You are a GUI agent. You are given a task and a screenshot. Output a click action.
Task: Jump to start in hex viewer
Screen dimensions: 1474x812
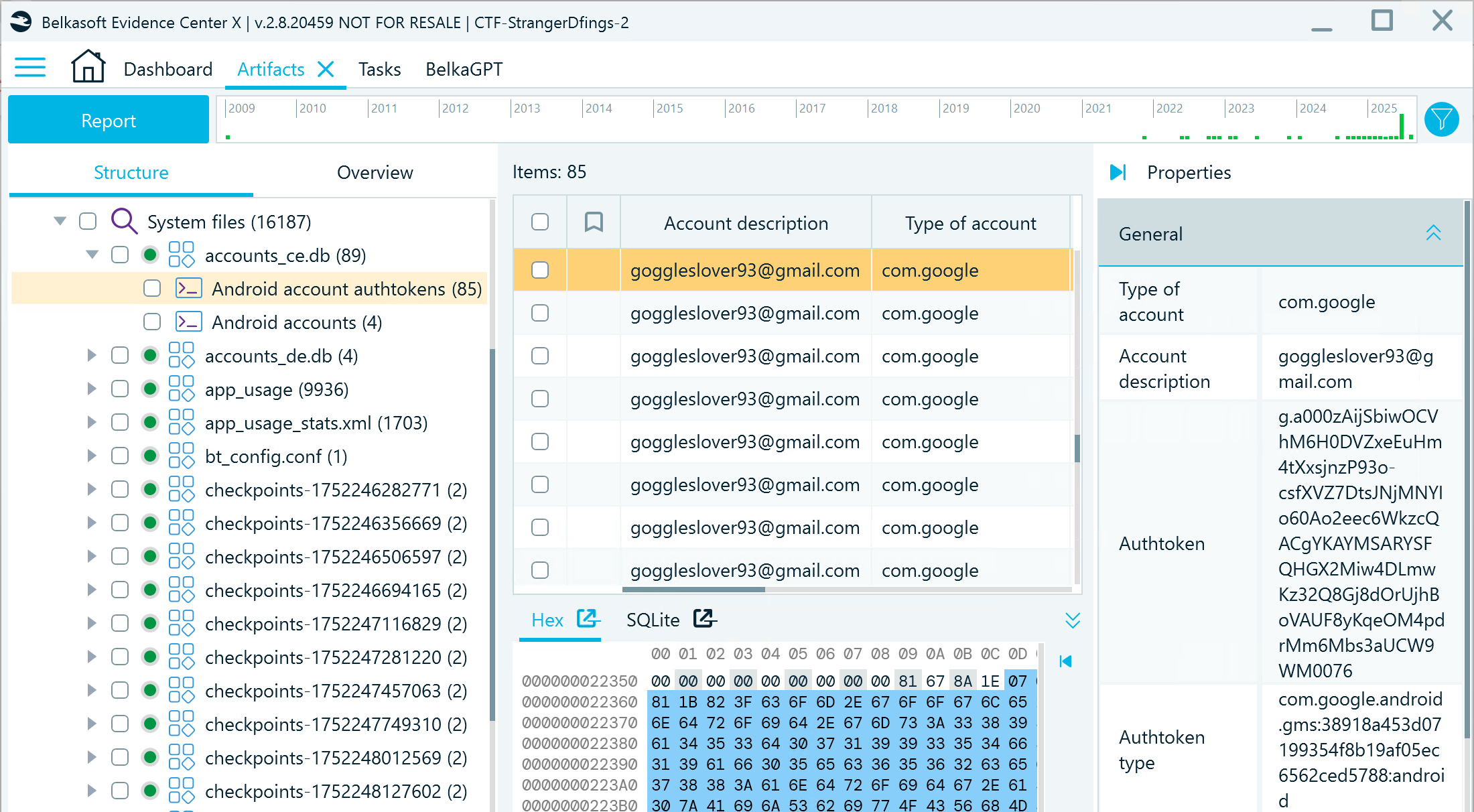(1066, 661)
